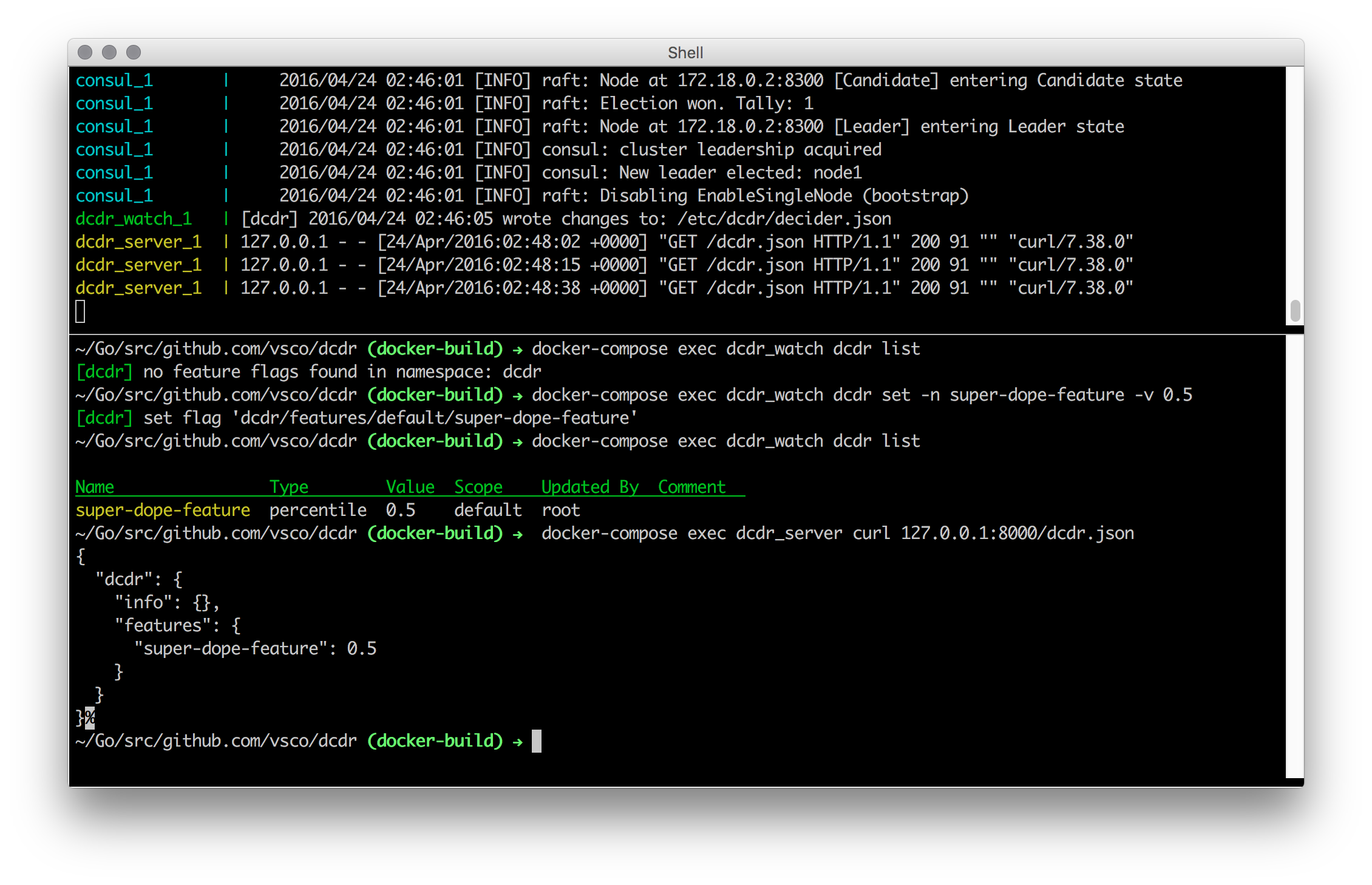Click the third gray zoom window button

[x=134, y=53]
